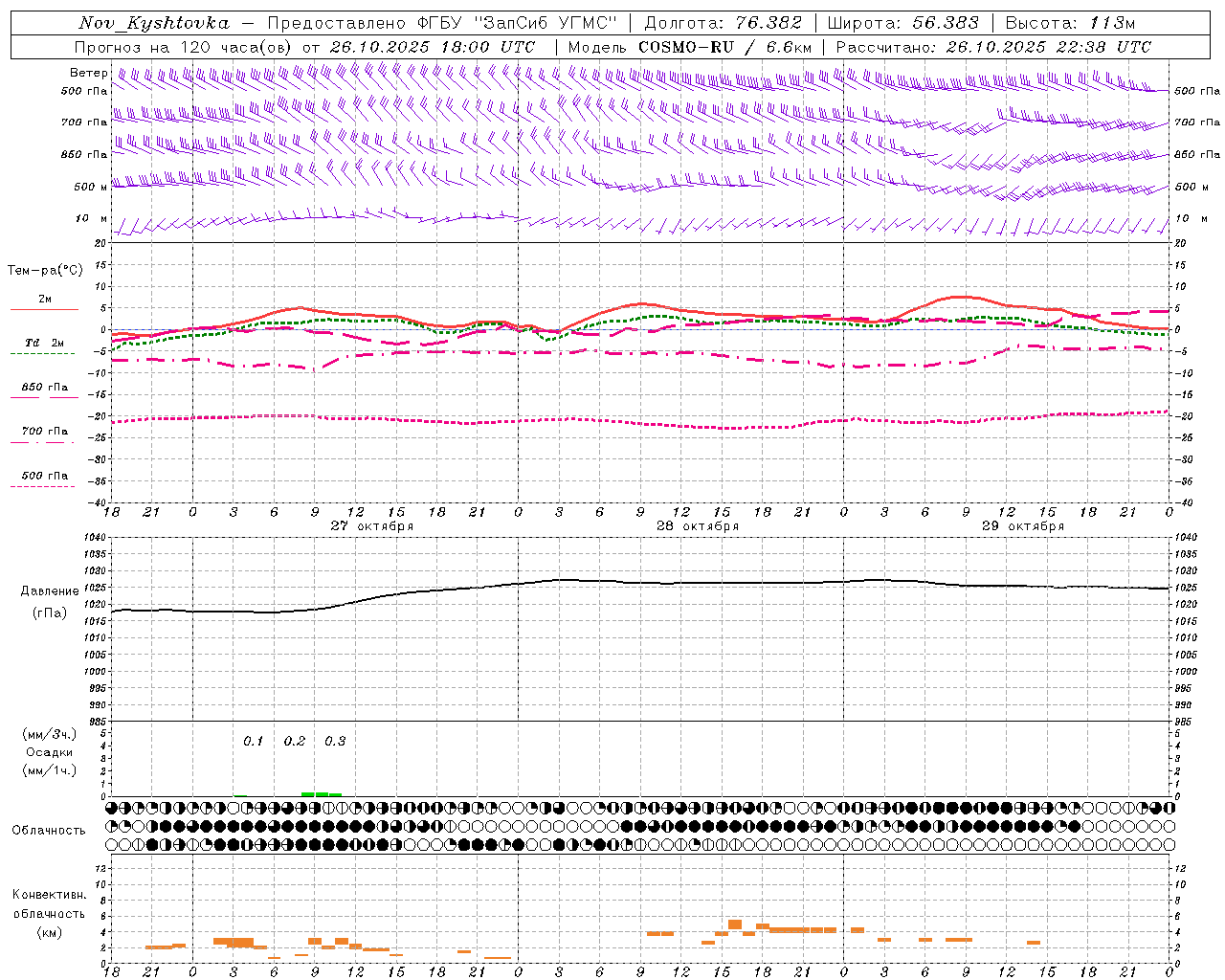Click the 28 октября date label
Image resolution: width=1225 pixels, height=980 pixels.
(x=698, y=526)
